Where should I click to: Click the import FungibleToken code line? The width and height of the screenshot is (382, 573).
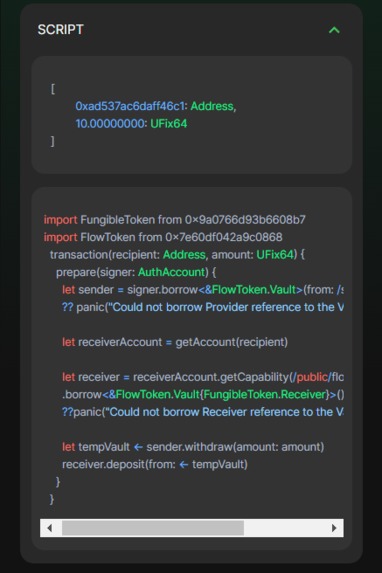click(x=174, y=220)
